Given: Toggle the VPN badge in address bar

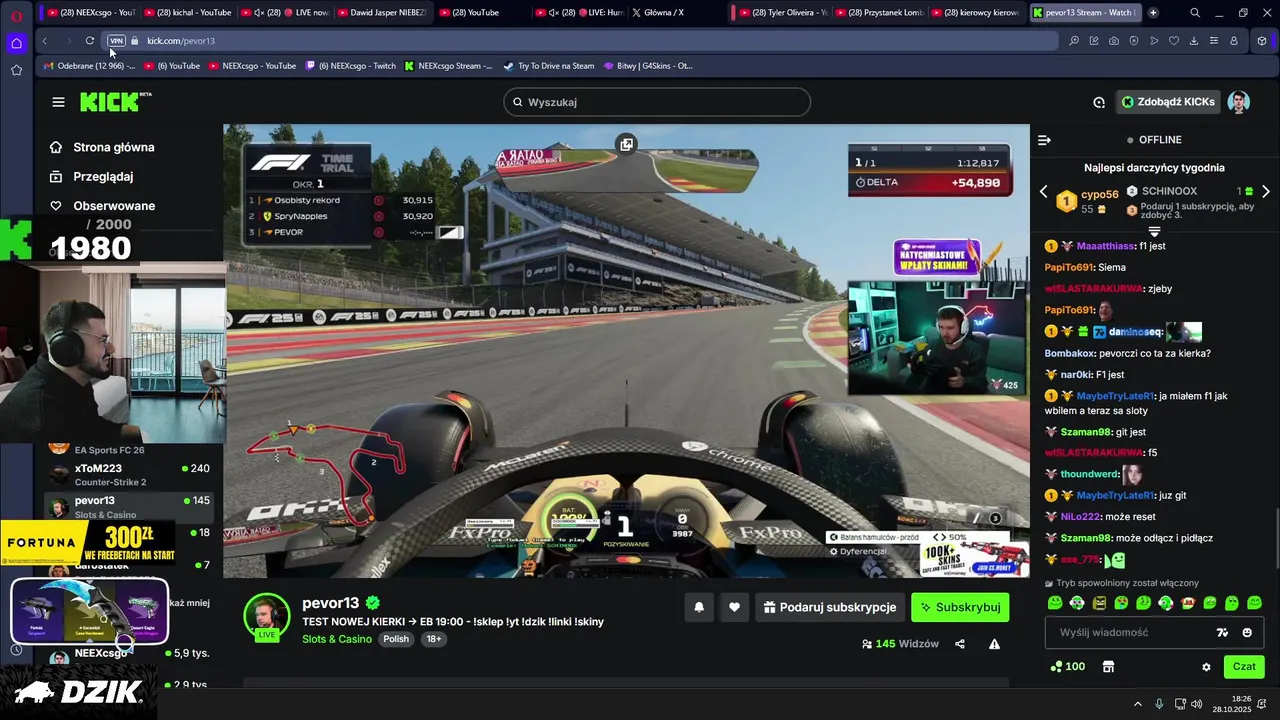Looking at the screenshot, I should pyautogui.click(x=116, y=41).
